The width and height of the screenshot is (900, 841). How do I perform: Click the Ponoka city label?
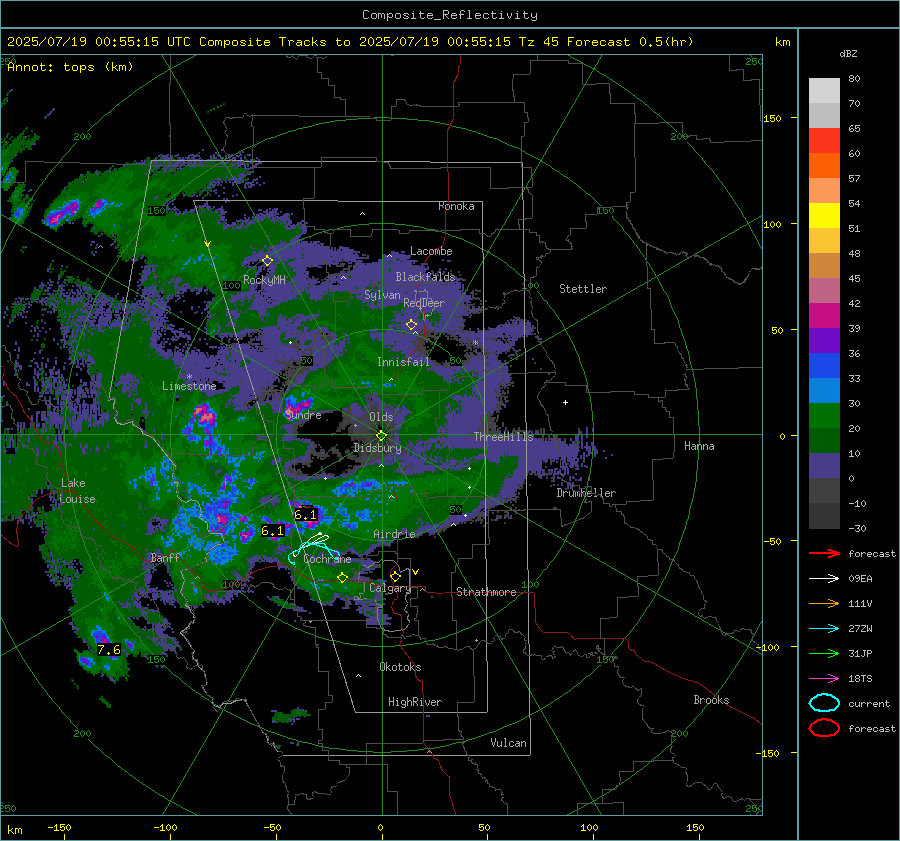coord(456,206)
